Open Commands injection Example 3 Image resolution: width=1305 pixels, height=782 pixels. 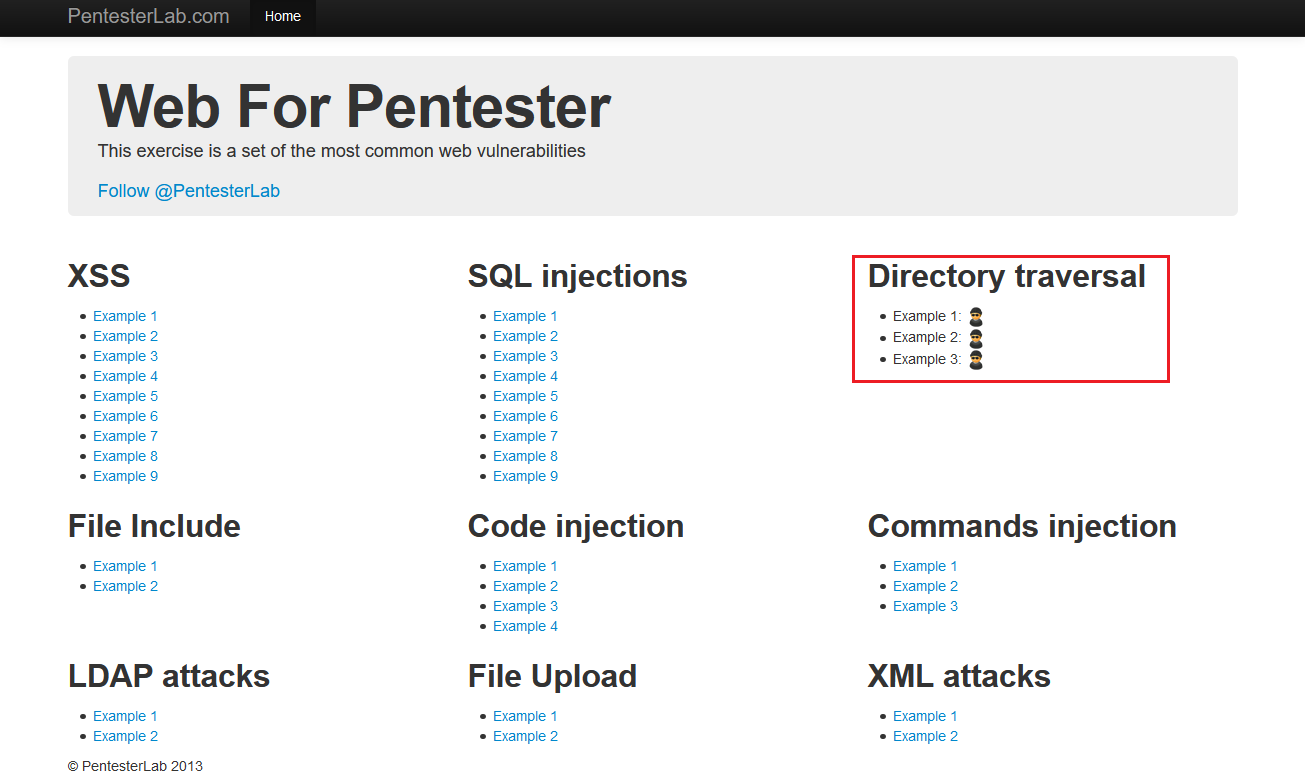(925, 606)
